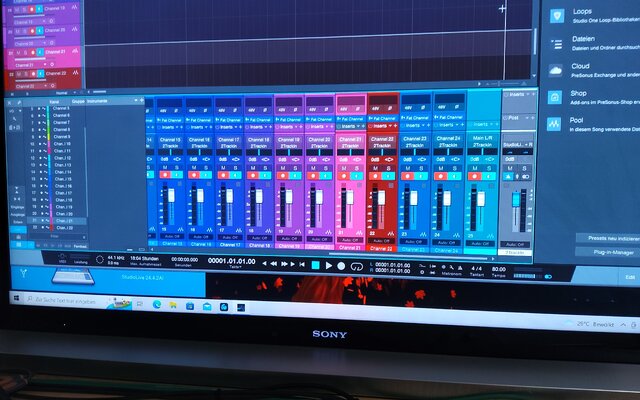Screen dimensions: 640x400
Task: Click the Edit button at bottom right
Action: pyautogui.click(x=630, y=277)
